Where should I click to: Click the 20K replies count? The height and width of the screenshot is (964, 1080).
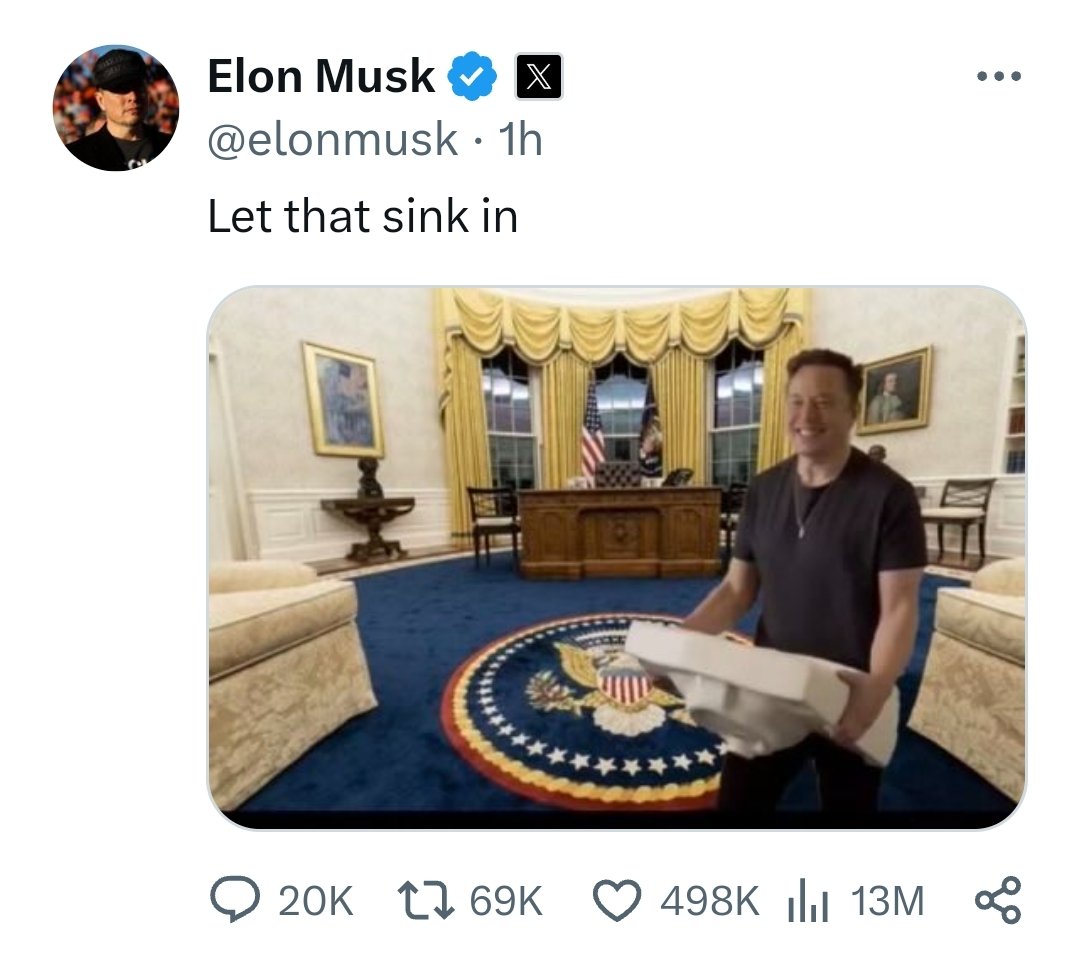tap(316, 901)
